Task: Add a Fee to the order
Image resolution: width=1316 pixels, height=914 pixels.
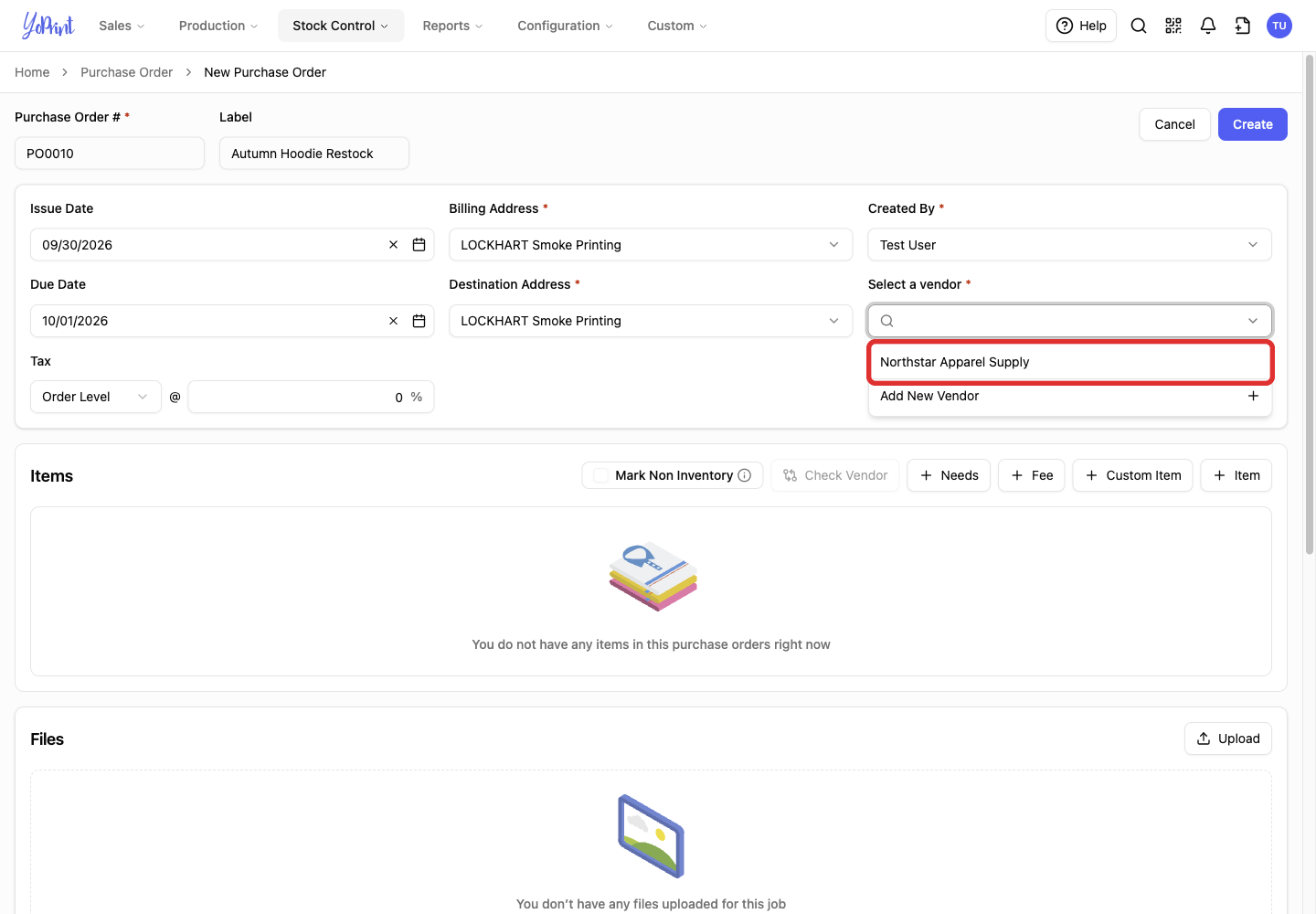Action: click(1032, 475)
